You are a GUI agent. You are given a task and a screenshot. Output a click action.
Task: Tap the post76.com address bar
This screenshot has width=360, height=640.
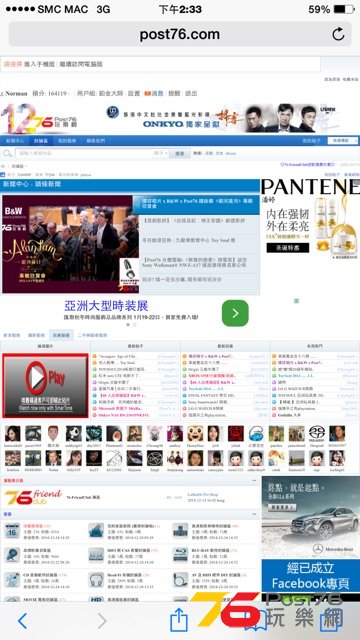[180, 34]
